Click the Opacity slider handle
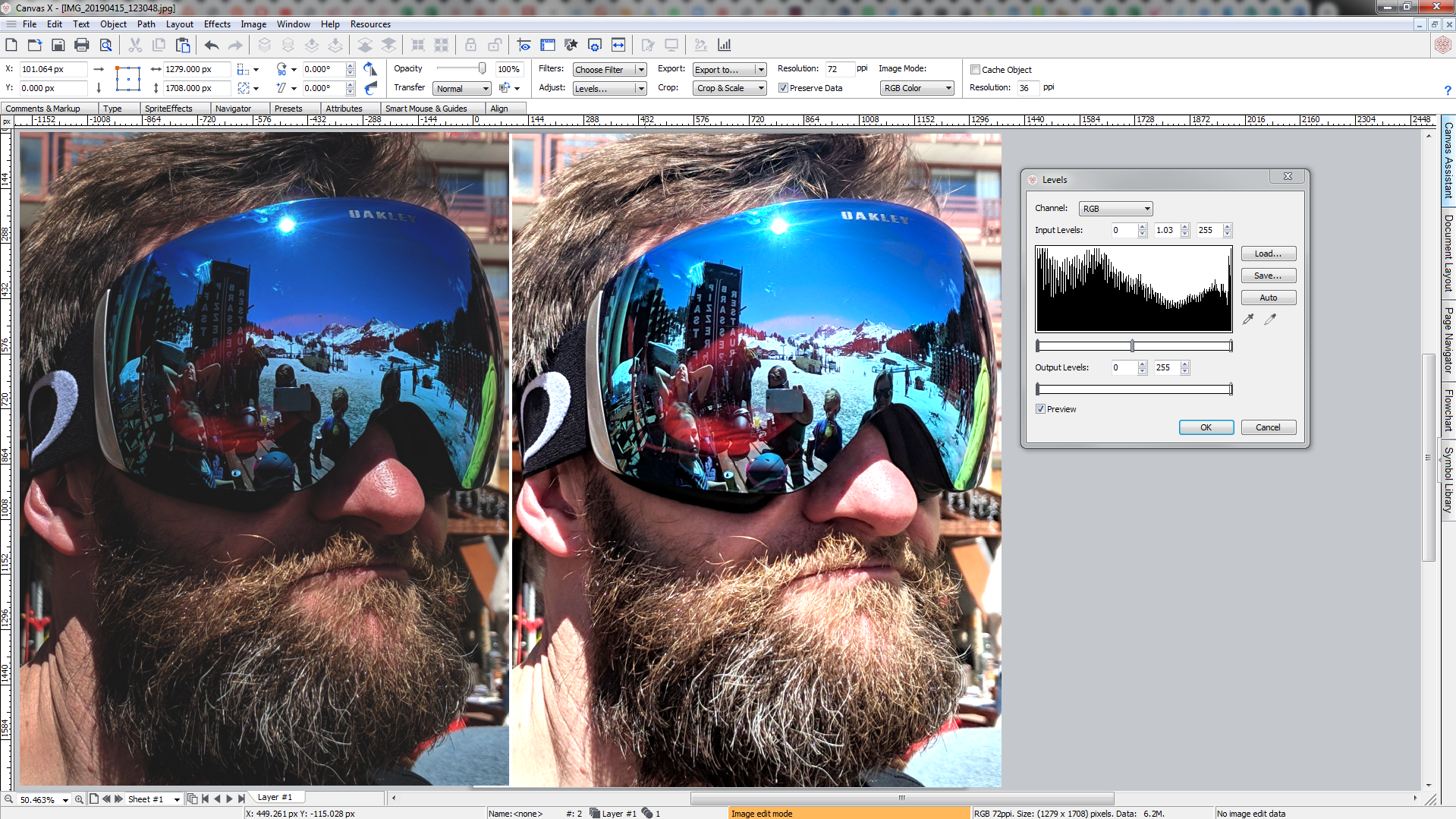1456x819 pixels. (482, 69)
